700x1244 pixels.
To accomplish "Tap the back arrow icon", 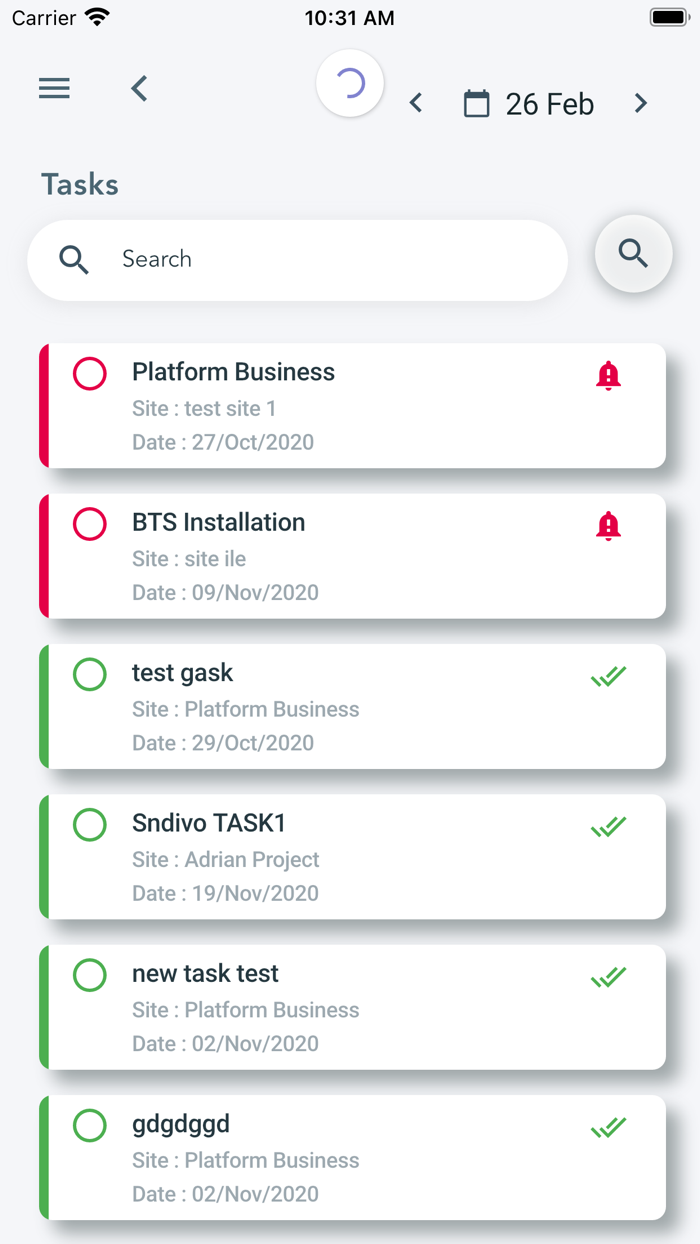I will point(139,88).
